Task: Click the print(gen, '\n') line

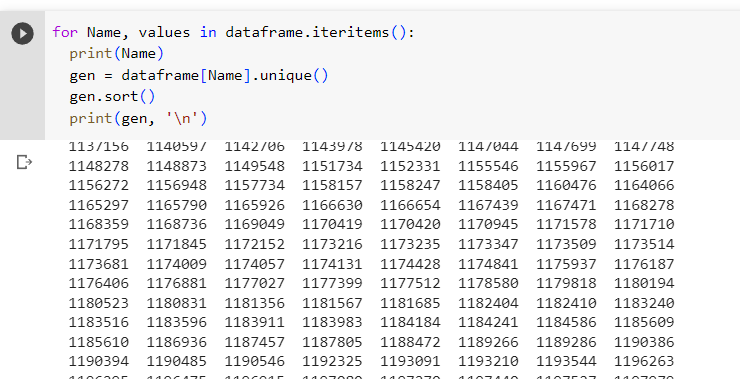Action: coord(138,118)
